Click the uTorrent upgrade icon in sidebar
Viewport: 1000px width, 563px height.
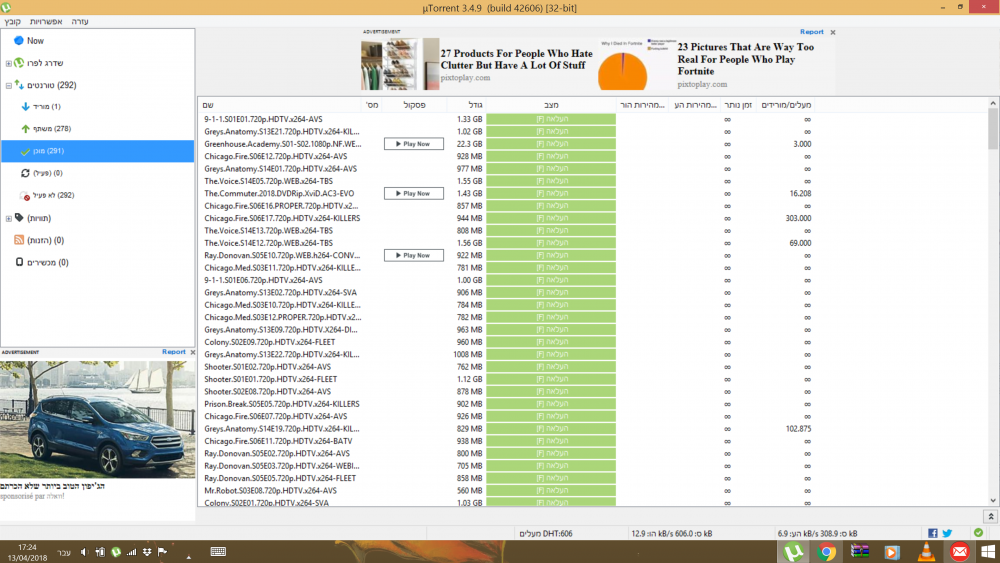click(x=19, y=62)
